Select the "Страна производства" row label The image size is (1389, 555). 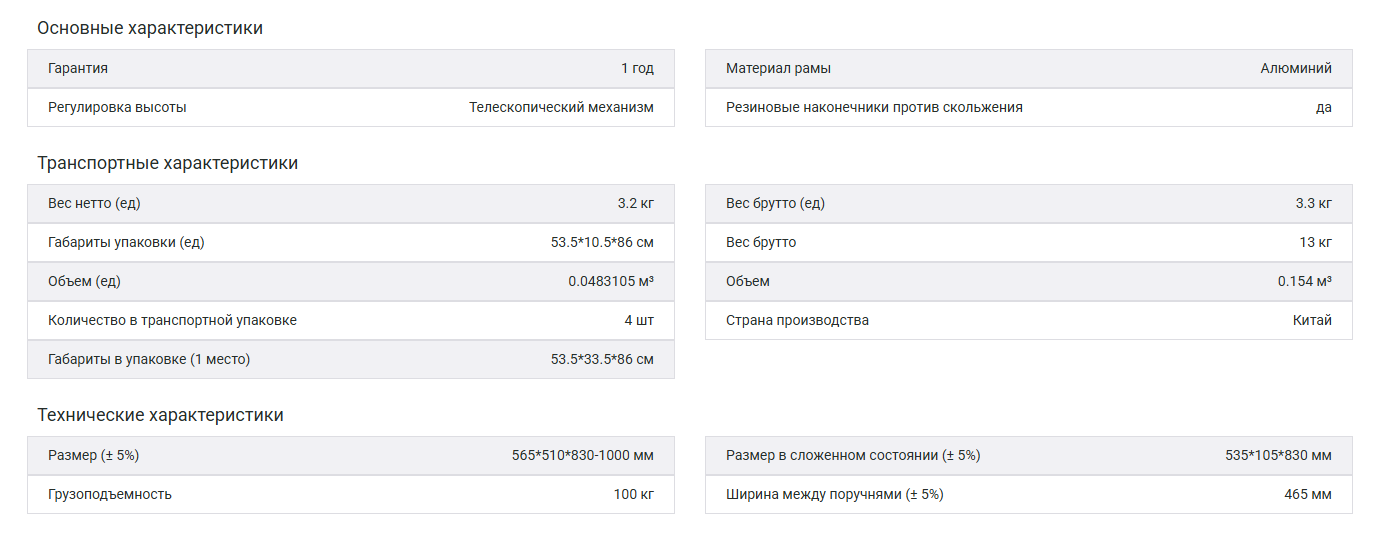(797, 320)
